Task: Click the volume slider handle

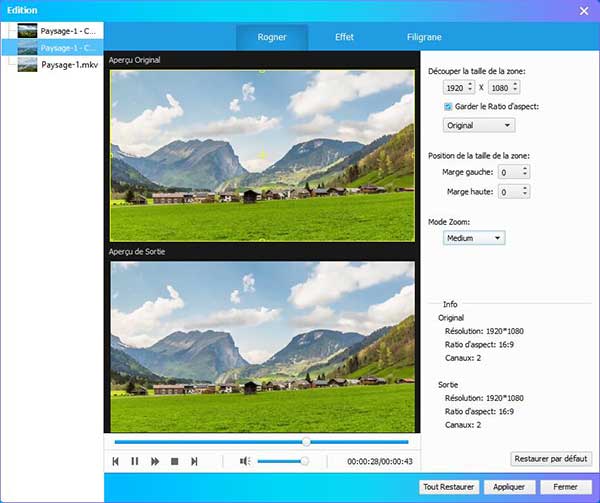Action: click(304, 461)
